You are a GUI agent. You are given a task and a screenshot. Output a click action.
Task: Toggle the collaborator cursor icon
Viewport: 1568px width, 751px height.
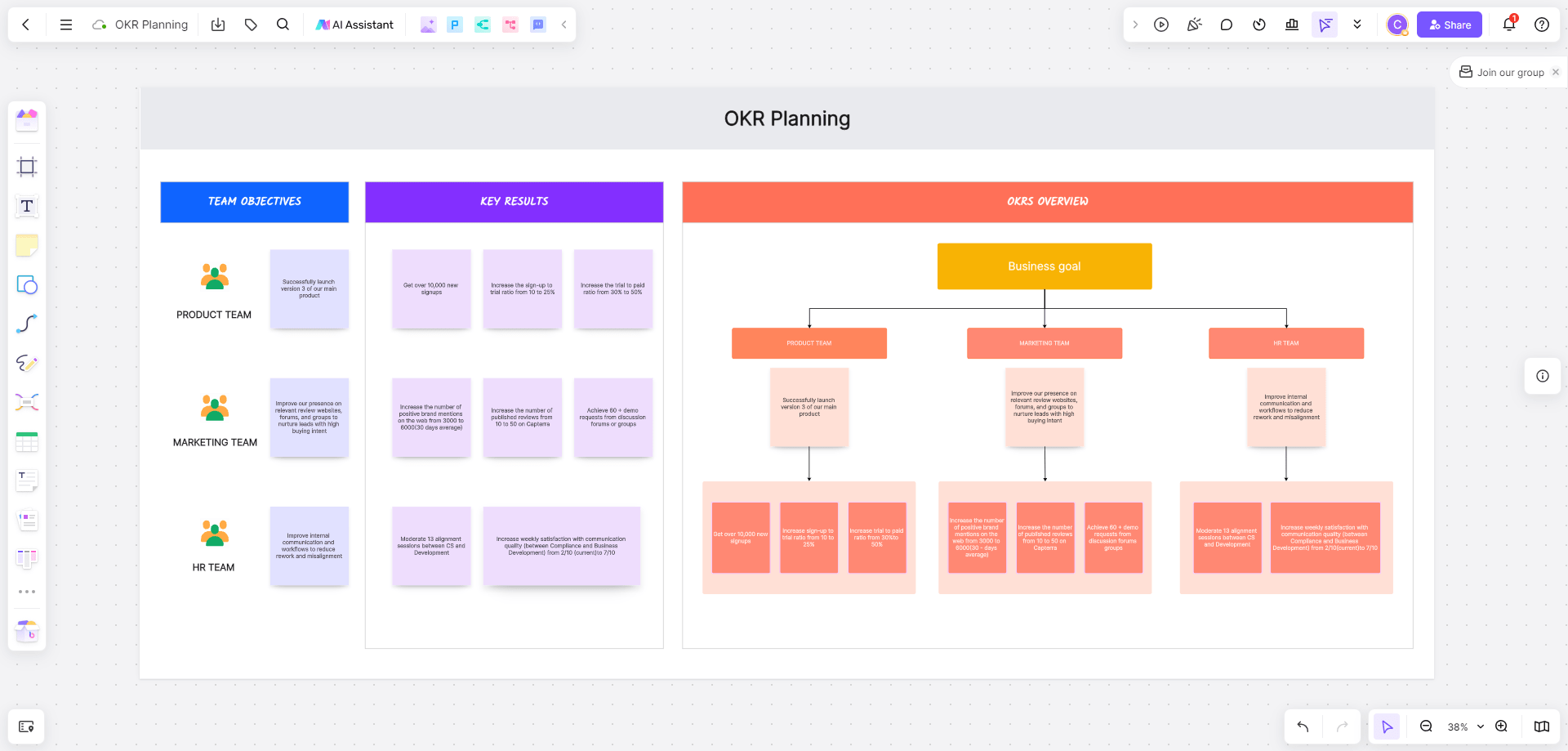tap(1325, 25)
